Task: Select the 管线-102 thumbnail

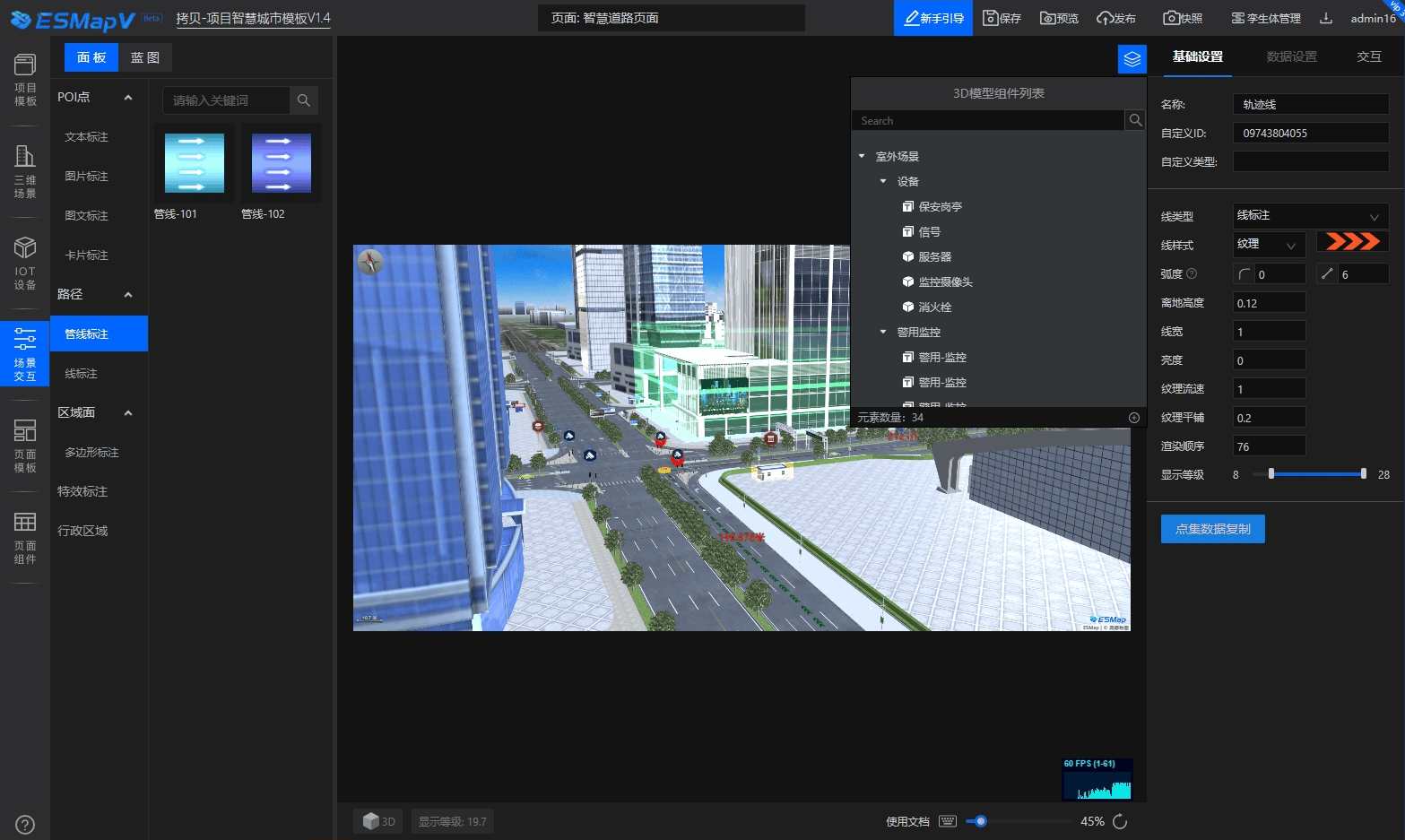Action: tap(281, 163)
